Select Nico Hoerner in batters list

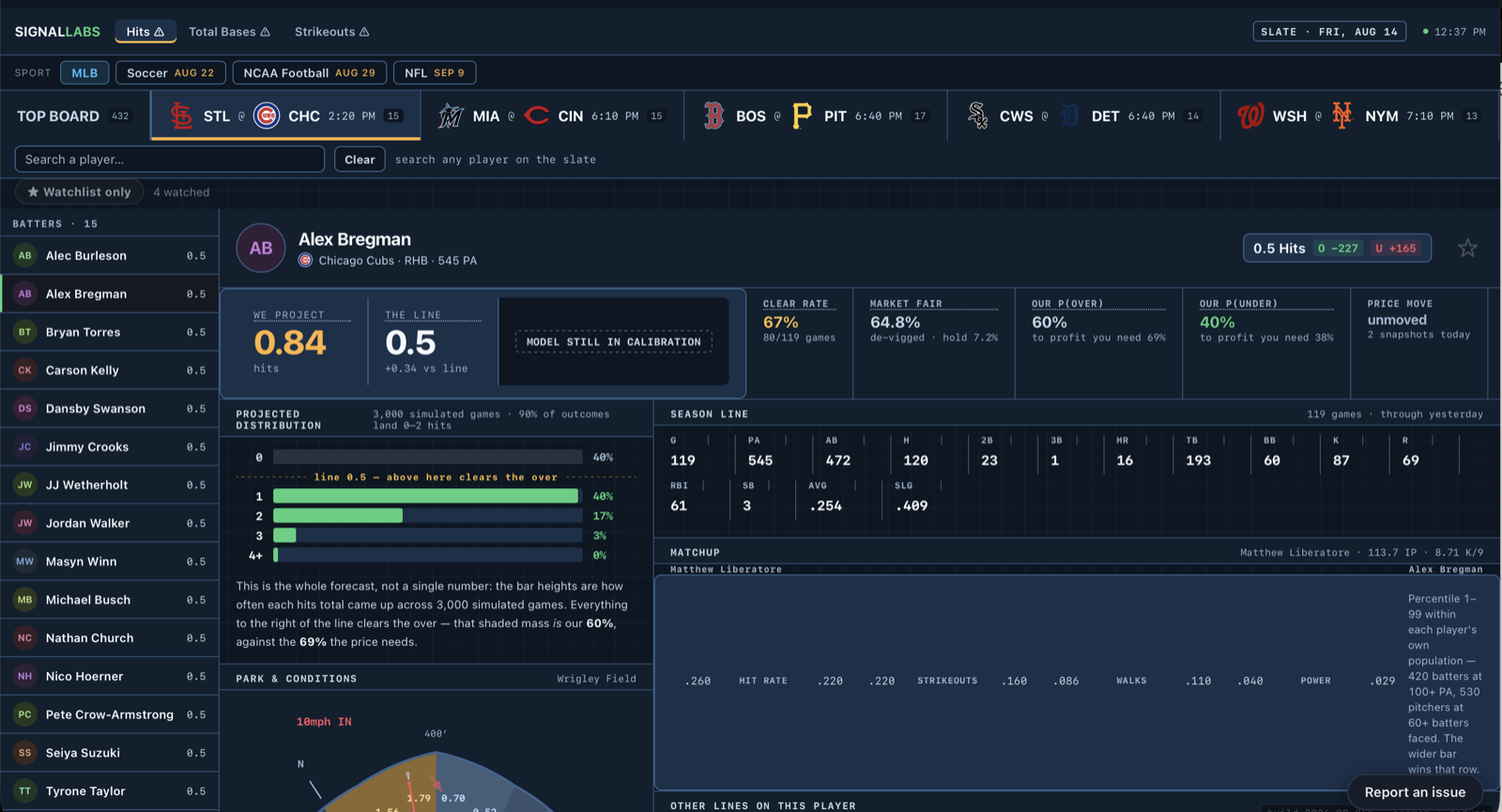click(109, 676)
